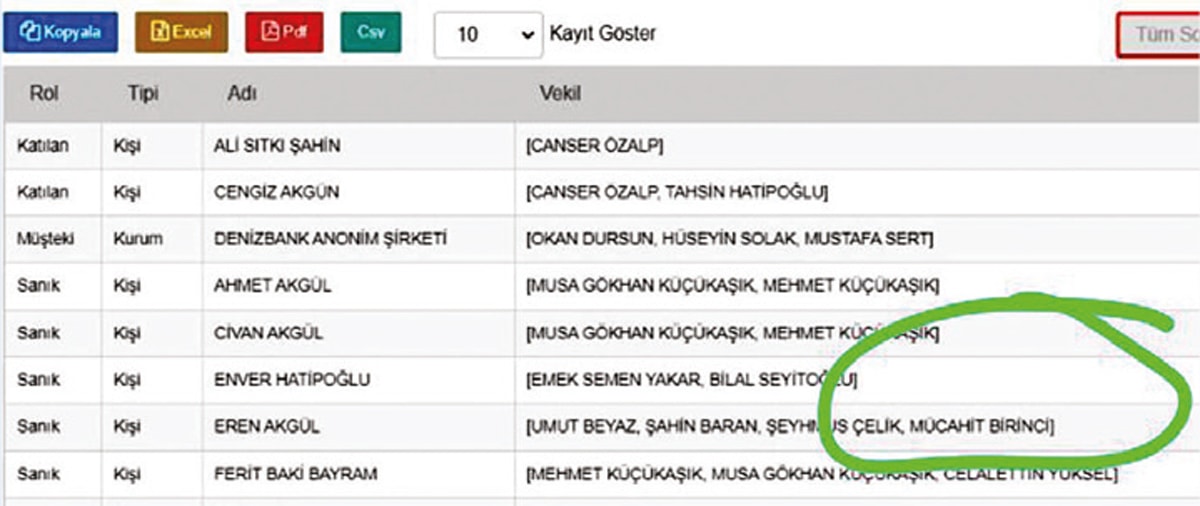Select the FERİT BAKİ BAYRAM row
The image size is (1200, 506).
tap(295, 473)
